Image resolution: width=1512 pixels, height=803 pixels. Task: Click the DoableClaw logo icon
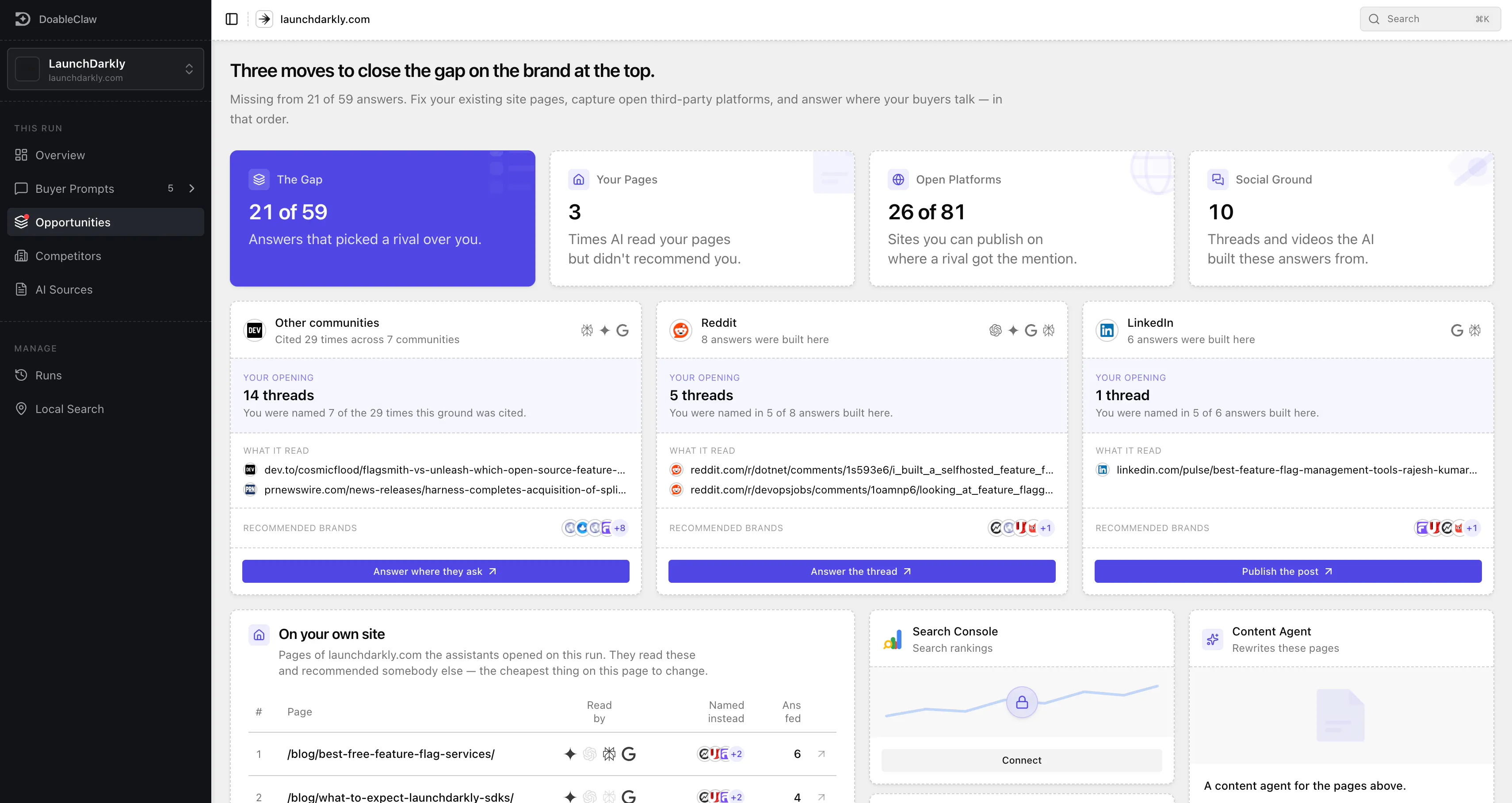[x=22, y=19]
